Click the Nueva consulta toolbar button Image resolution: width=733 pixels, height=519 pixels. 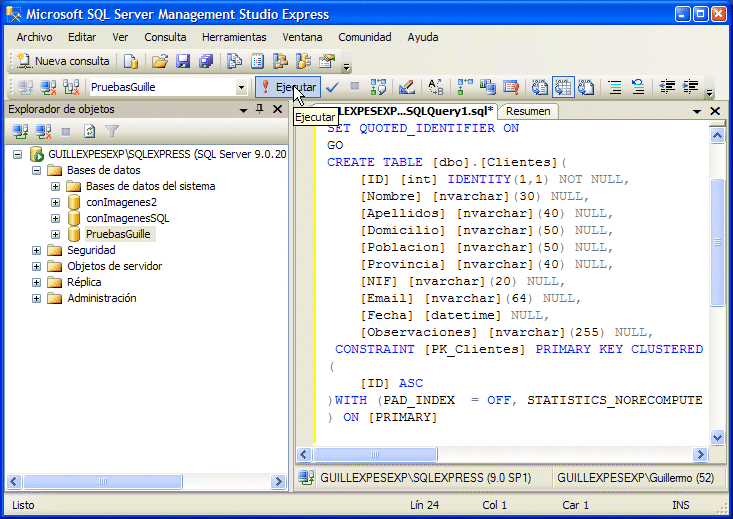click(64, 61)
